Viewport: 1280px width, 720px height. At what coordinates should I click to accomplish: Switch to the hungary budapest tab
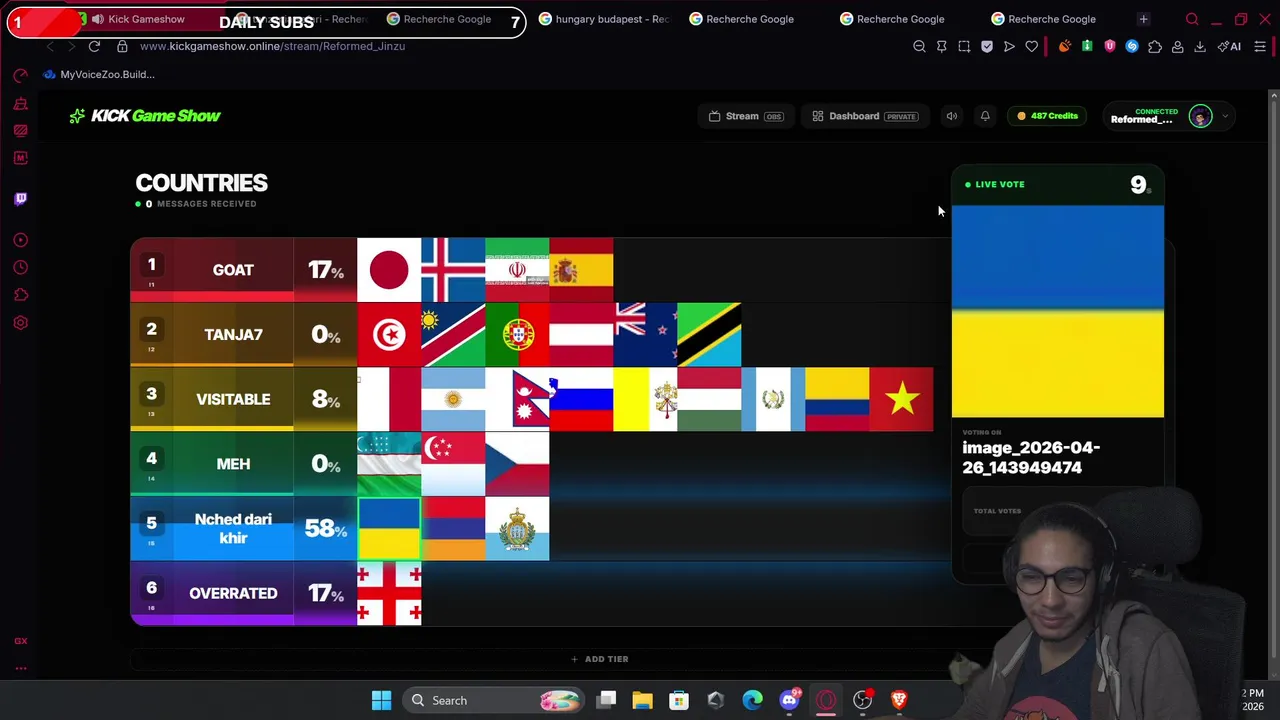point(604,19)
